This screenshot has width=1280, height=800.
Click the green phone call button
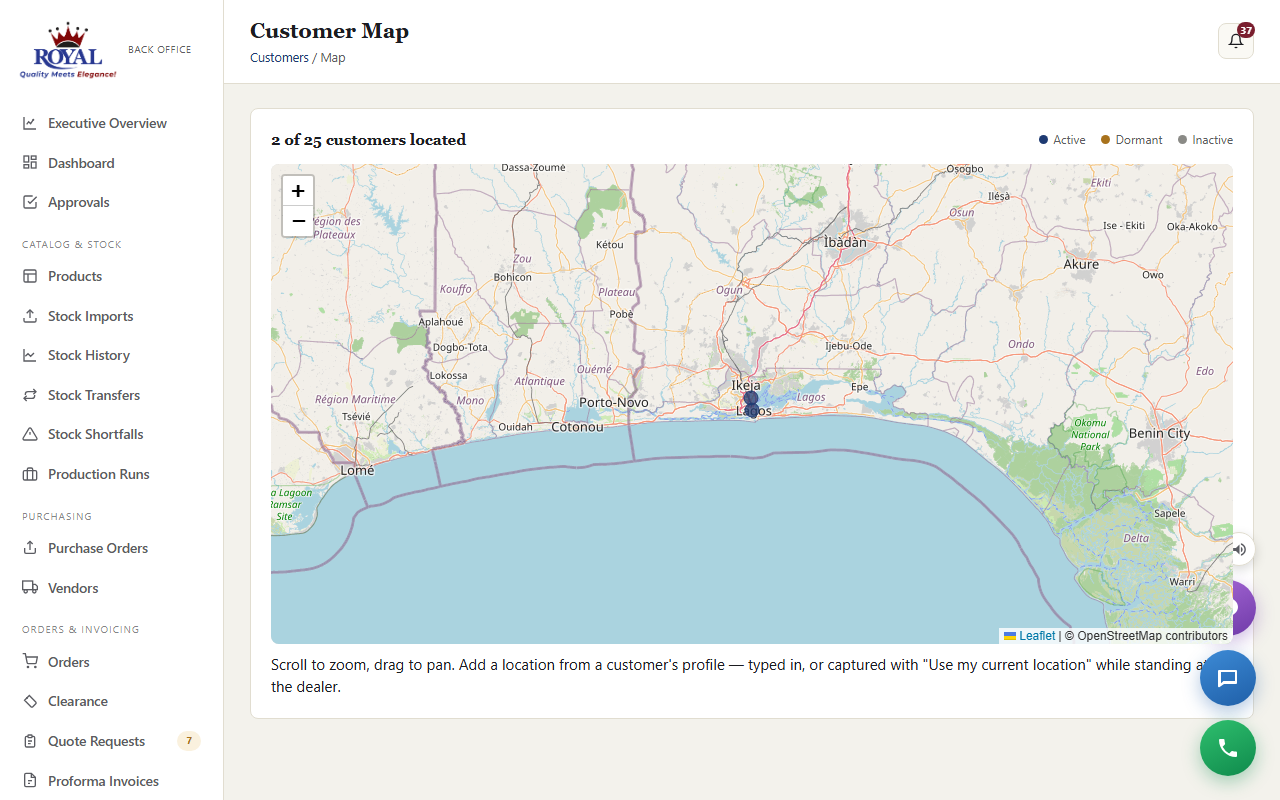[x=1228, y=748]
